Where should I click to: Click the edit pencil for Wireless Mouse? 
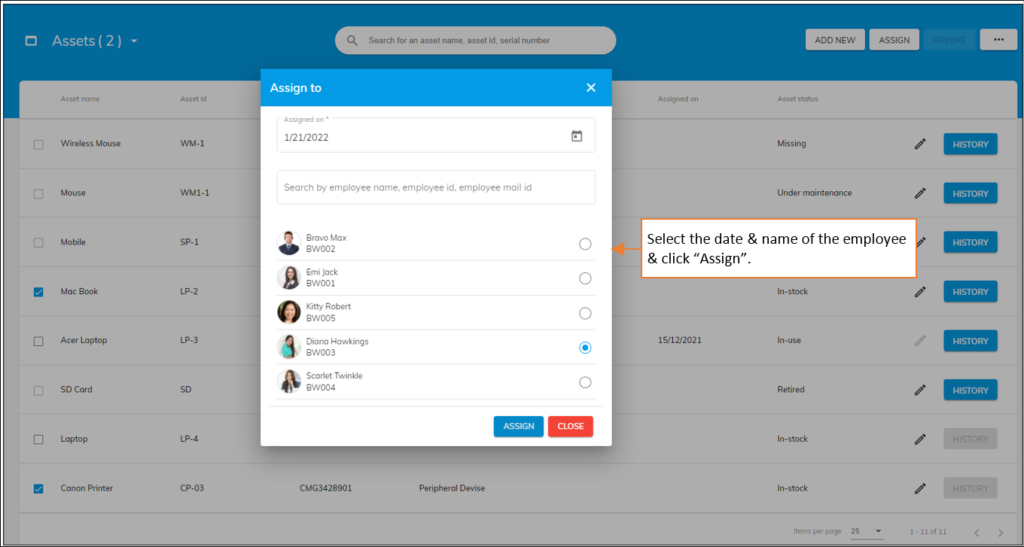click(x=920, y=144)
